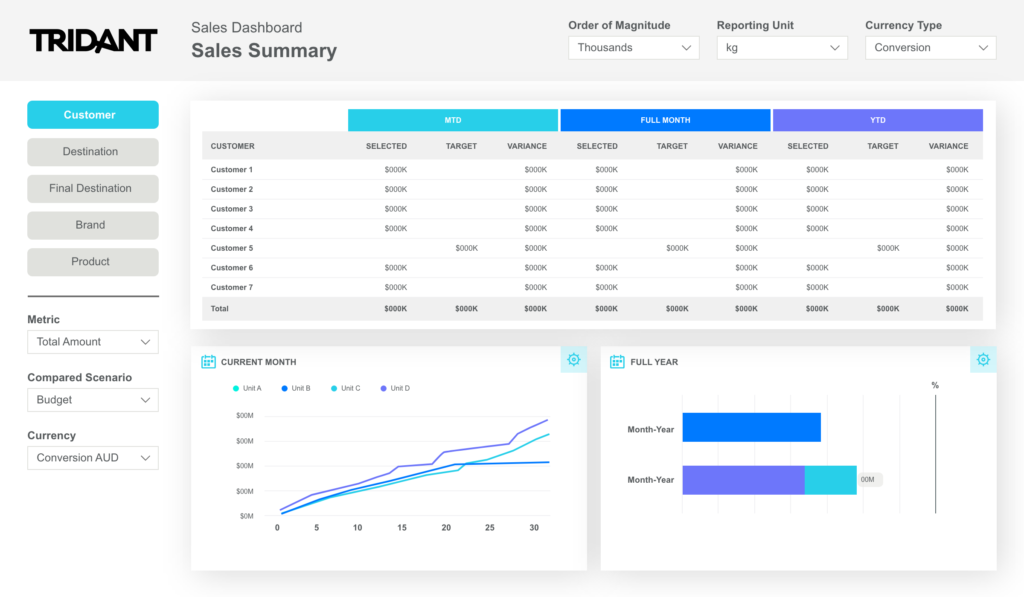The height and width of the screenshot is (597, 1024).
Task: Click the Brand button
Action: point(93,225)
